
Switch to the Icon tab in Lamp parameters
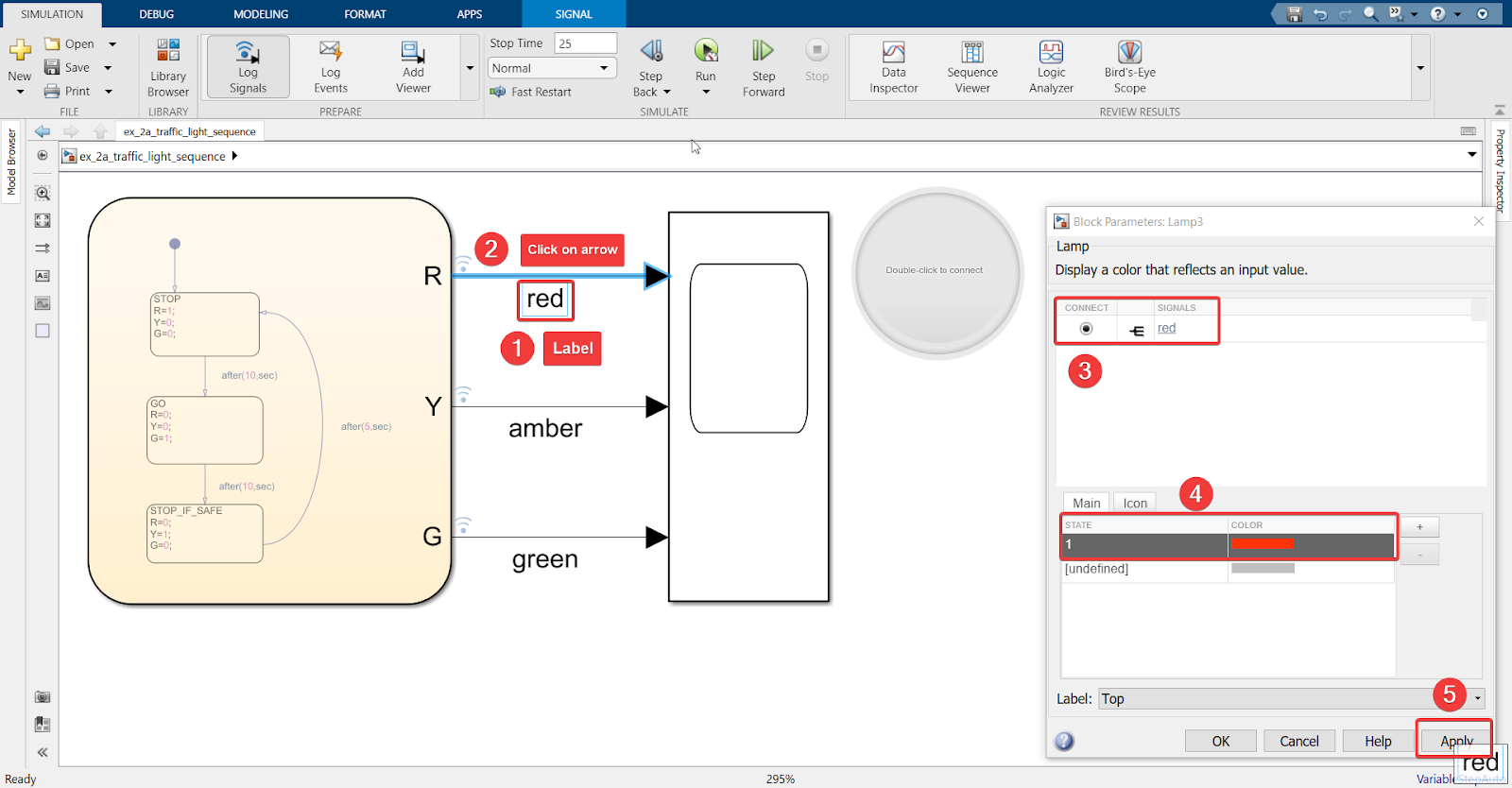point(1135,503)
